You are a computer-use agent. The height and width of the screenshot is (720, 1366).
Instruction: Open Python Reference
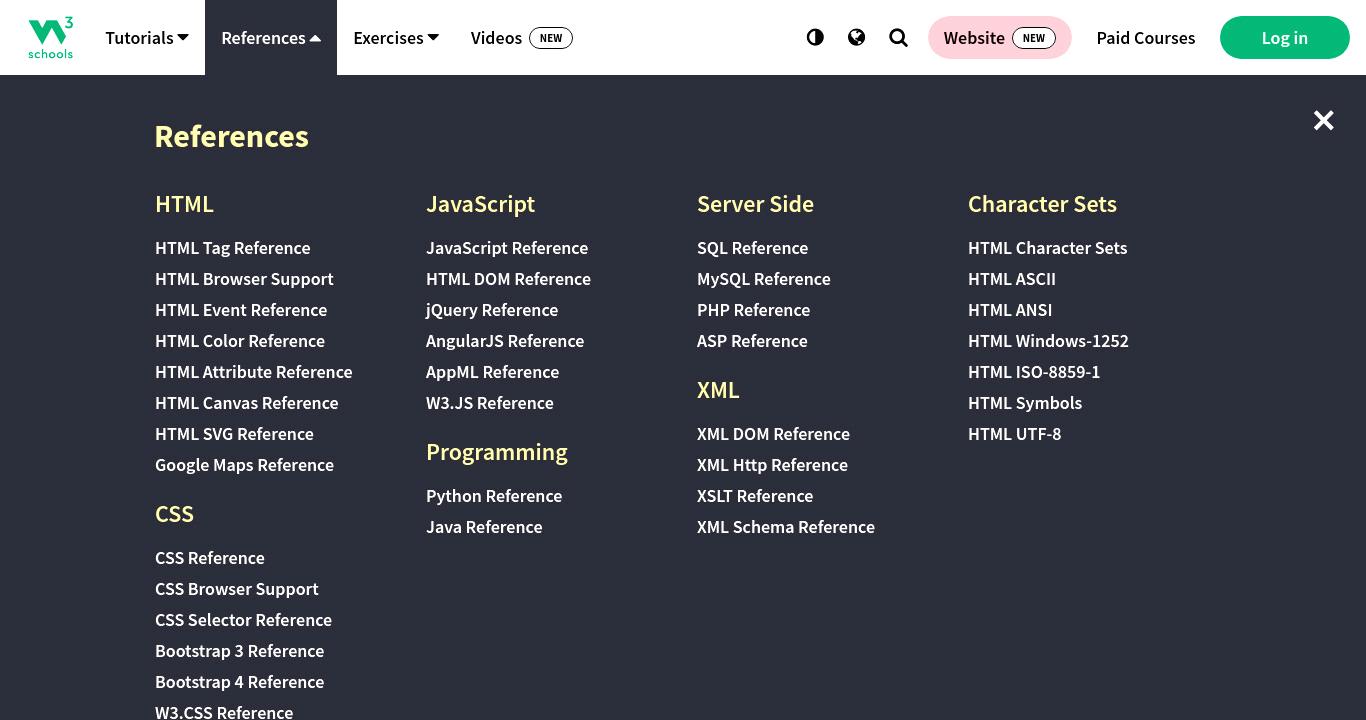(494, 496)
